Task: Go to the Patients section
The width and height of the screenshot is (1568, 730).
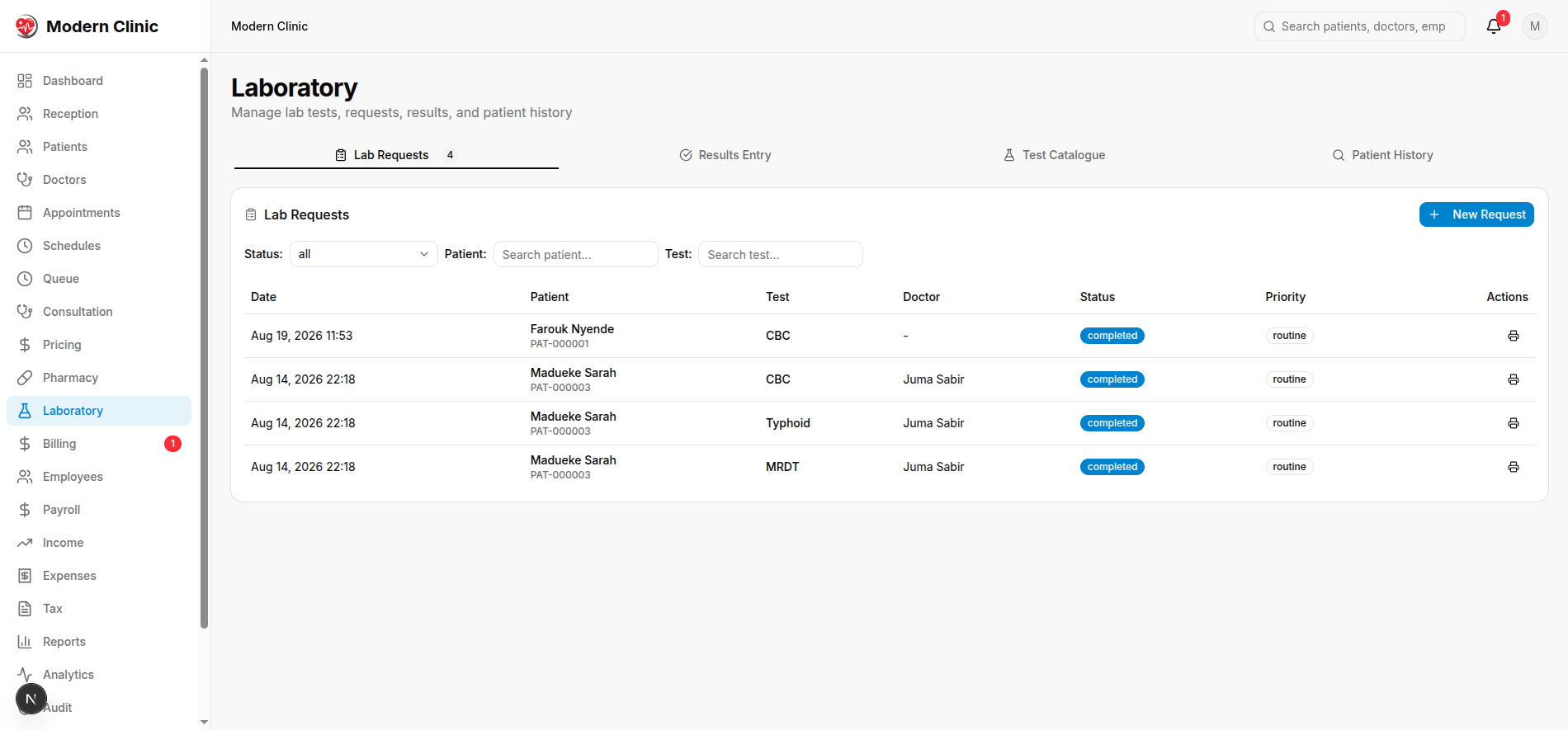Action: tap(98, 147)
